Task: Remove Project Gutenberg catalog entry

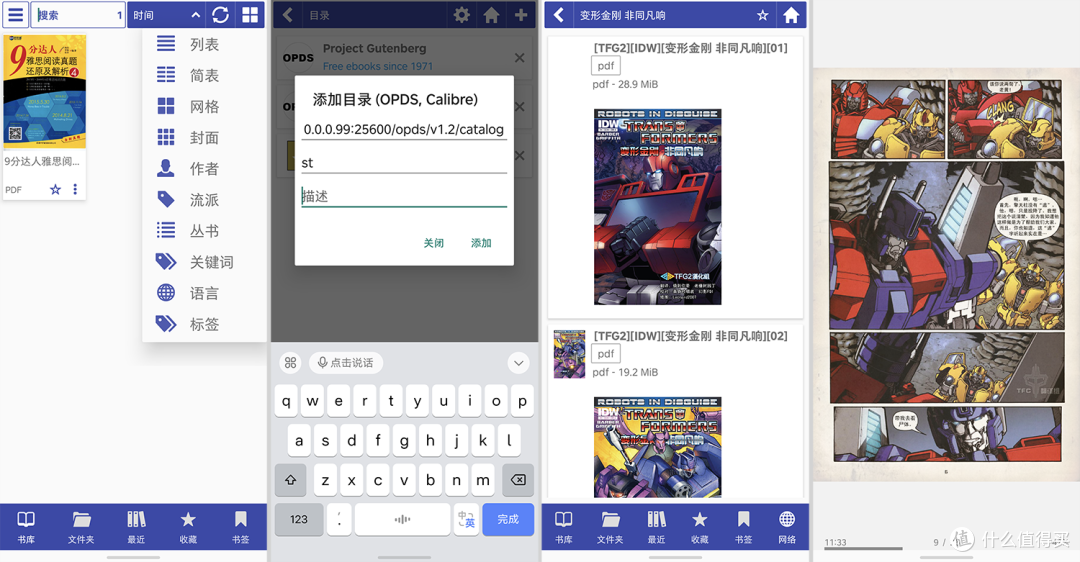Action: (519, 58)
